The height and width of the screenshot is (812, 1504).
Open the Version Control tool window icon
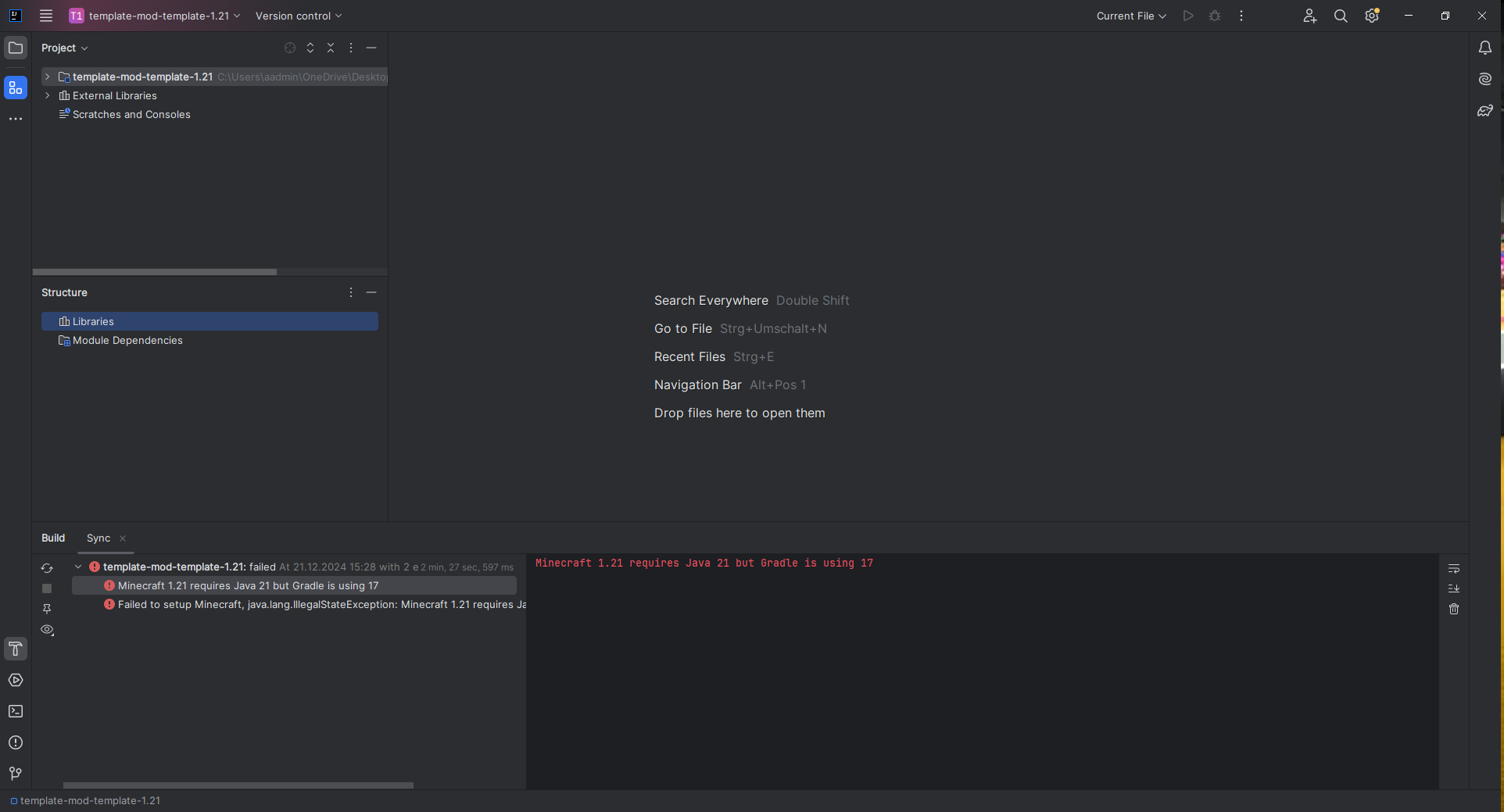pyautogui.click(x=16, y=774)
